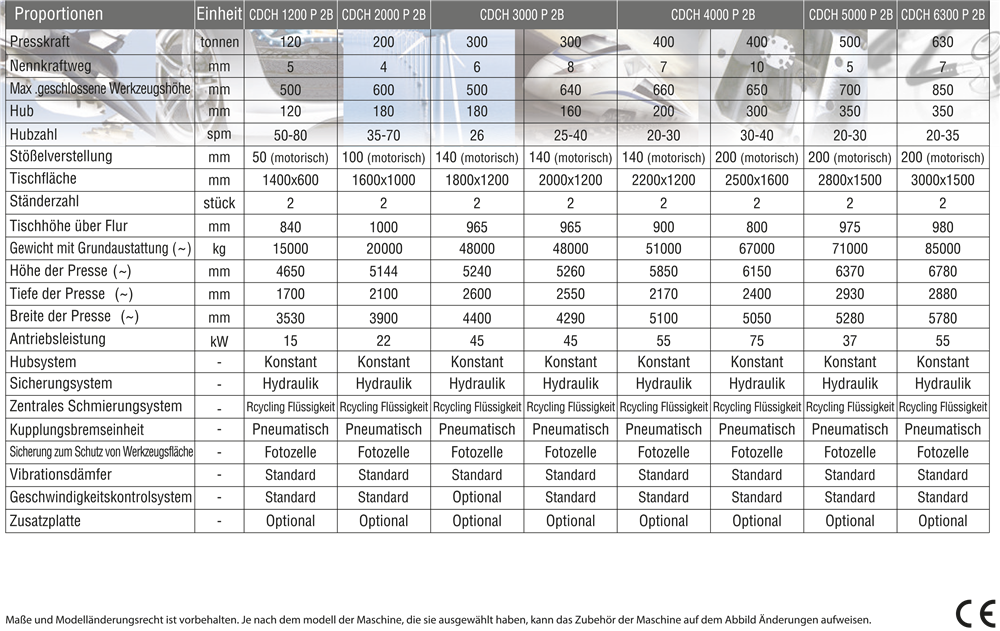Click Breite der Presse value '5780'
1000x631 pixels.
coord(943,318)
